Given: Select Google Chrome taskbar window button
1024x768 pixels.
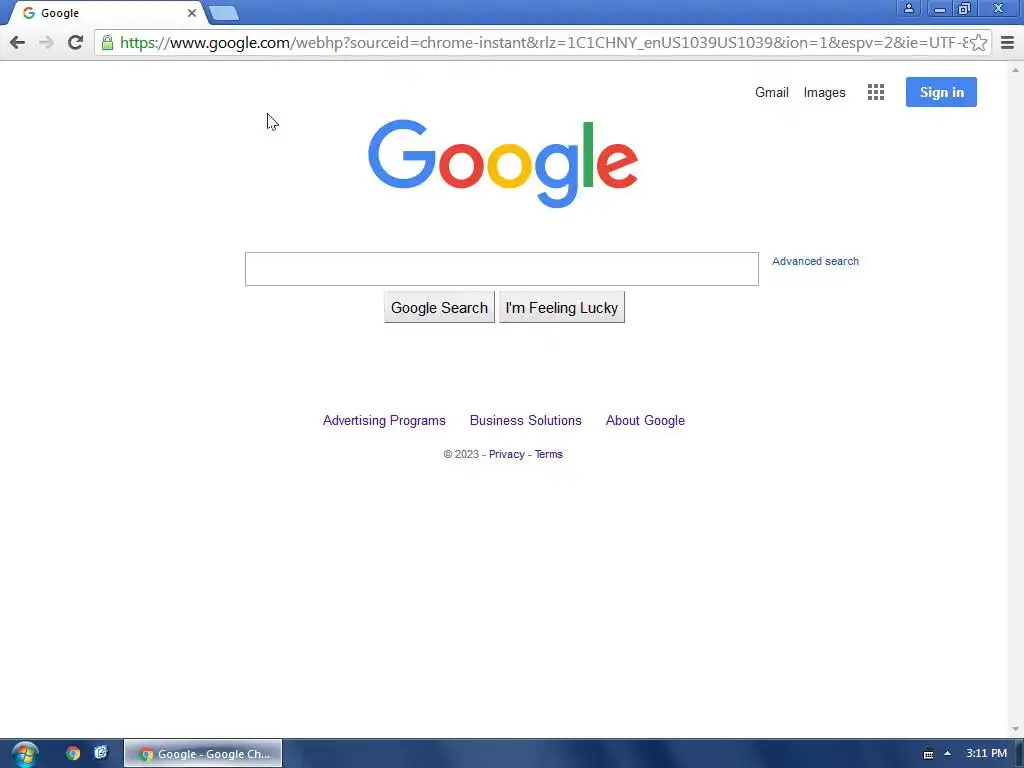Looking at the screenshot, I should (x=203, y=754).
